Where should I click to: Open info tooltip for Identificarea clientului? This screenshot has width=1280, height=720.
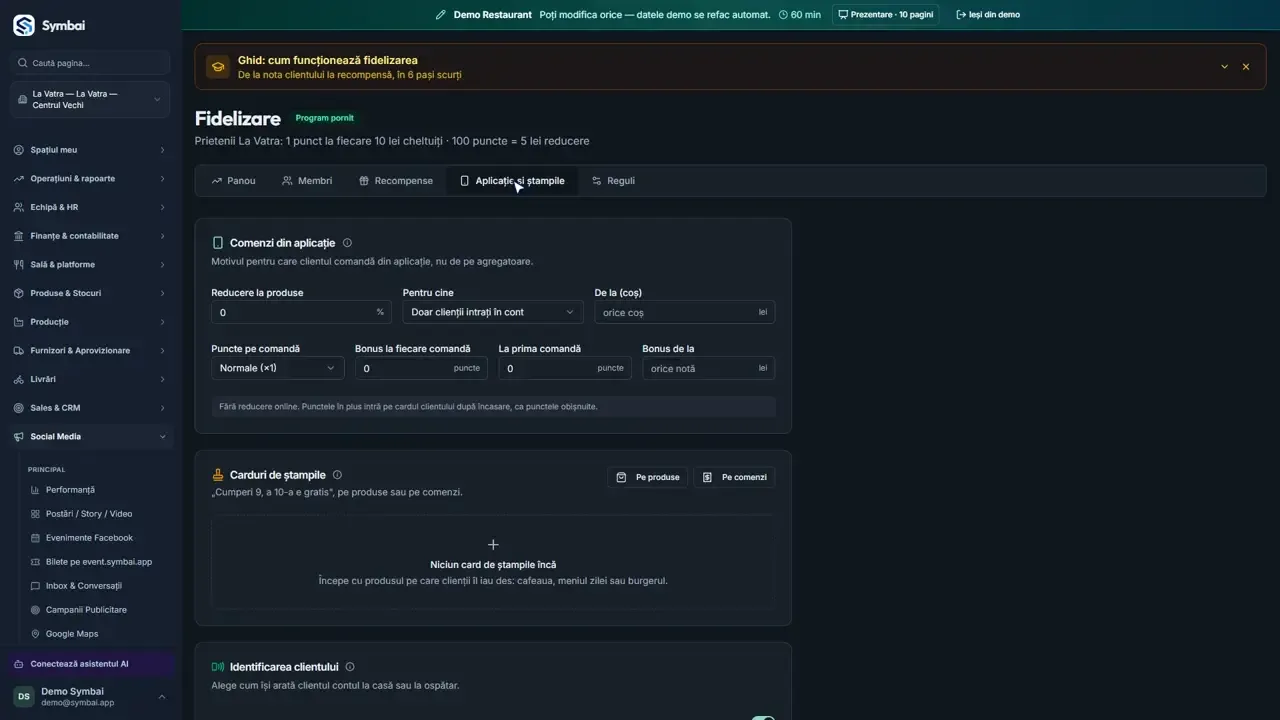(x=349, y=667)
